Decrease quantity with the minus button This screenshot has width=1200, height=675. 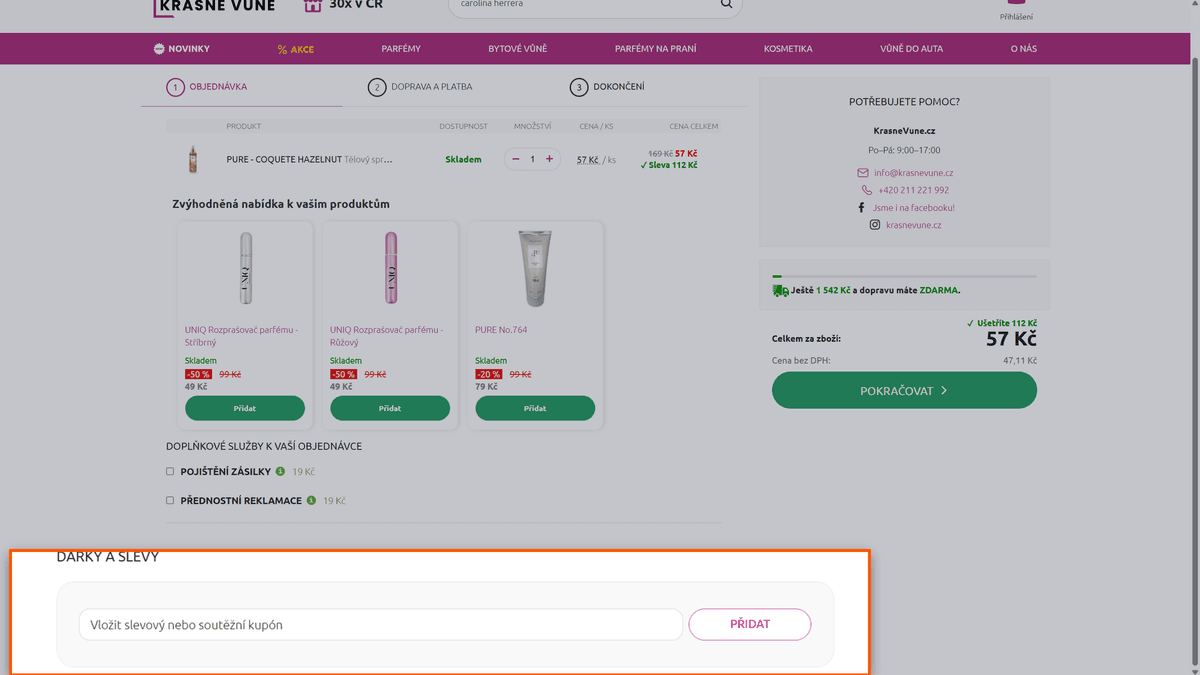(516, 159)
